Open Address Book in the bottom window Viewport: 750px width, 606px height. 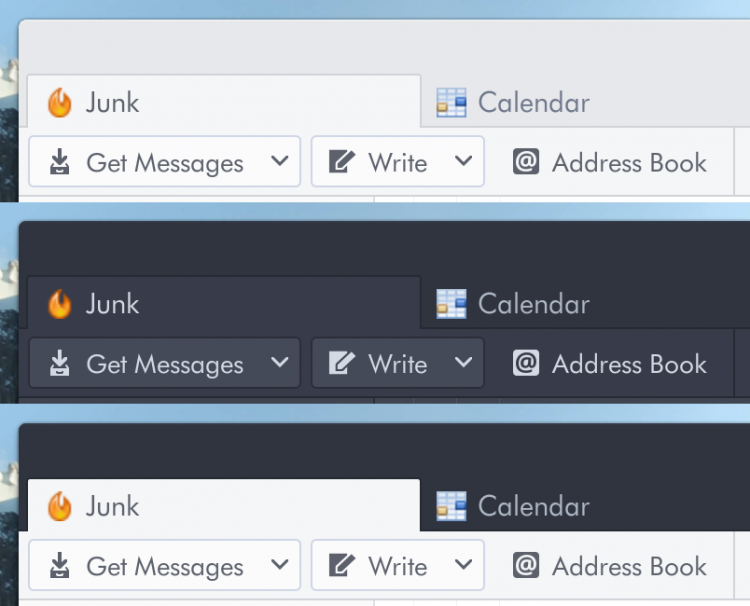coord(610,566)
